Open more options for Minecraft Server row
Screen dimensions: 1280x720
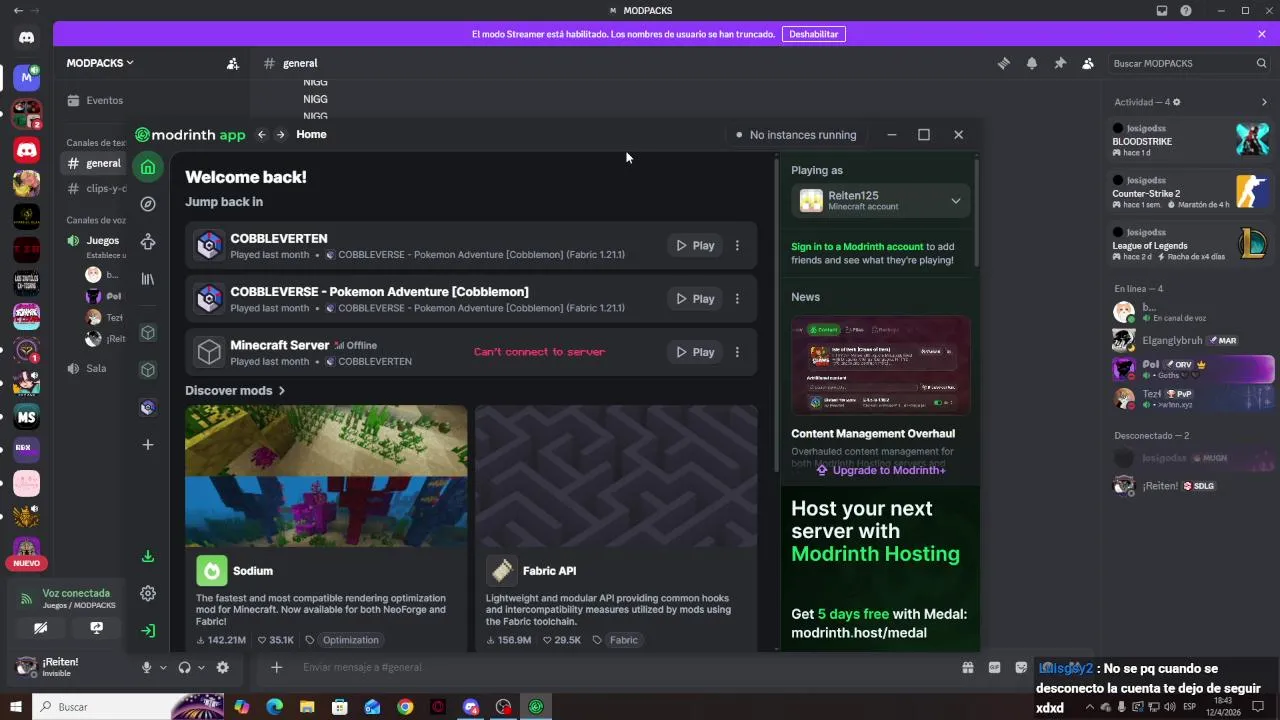737,352
